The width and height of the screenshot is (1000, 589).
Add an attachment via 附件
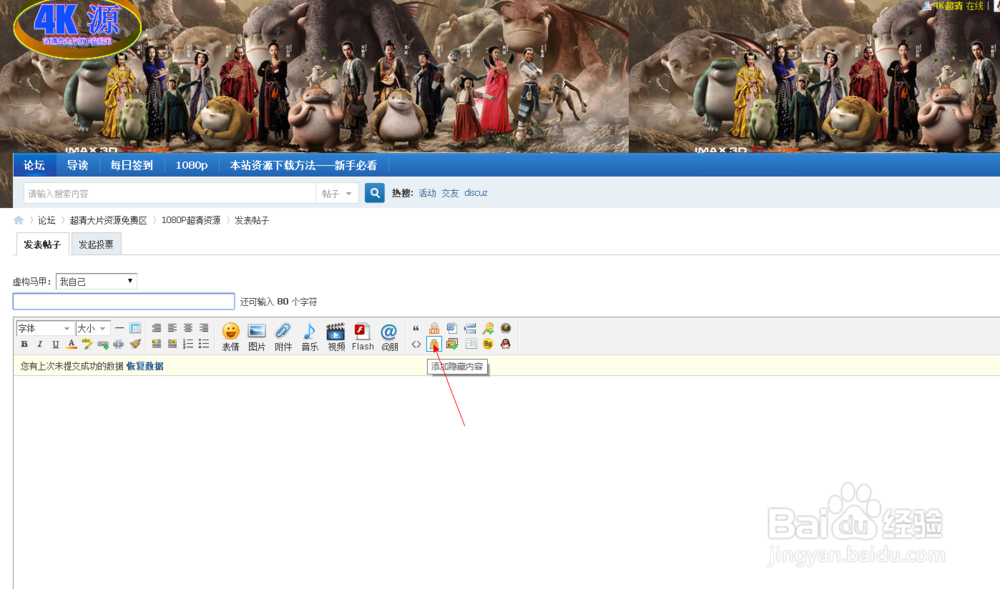283,337
